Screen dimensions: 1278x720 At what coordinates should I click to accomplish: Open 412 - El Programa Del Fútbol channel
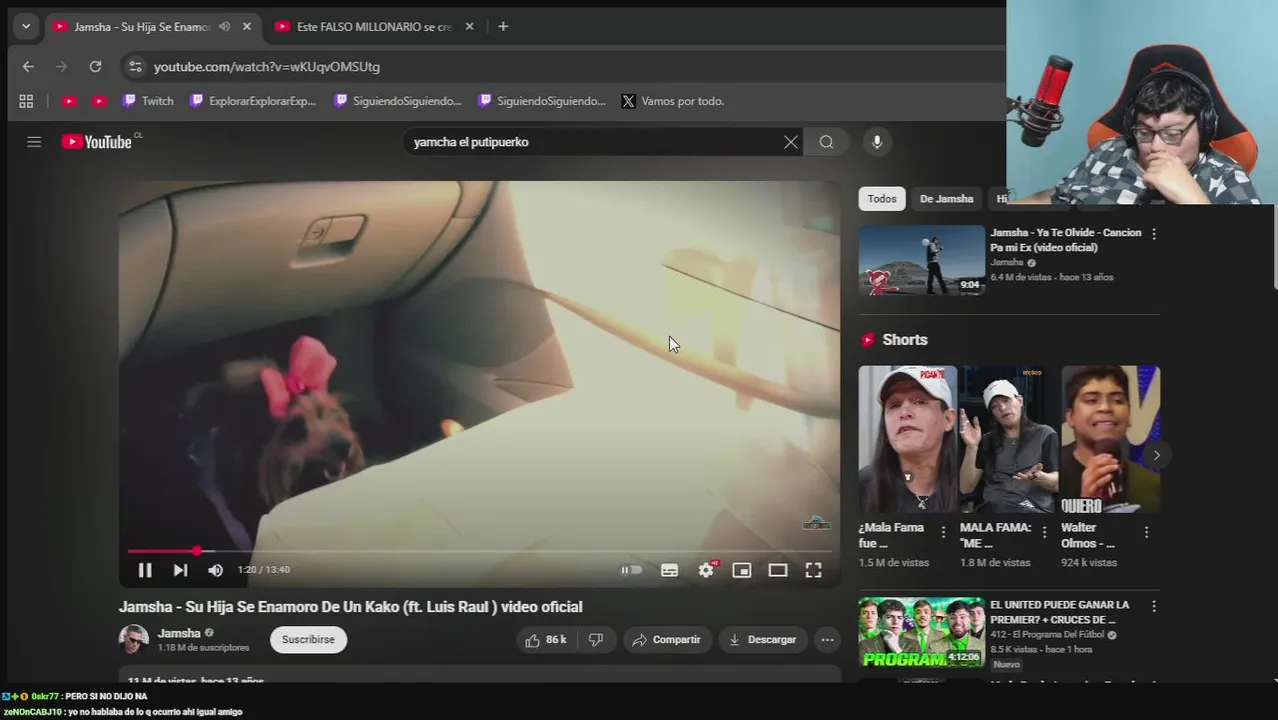click(x=1047, y=635)
